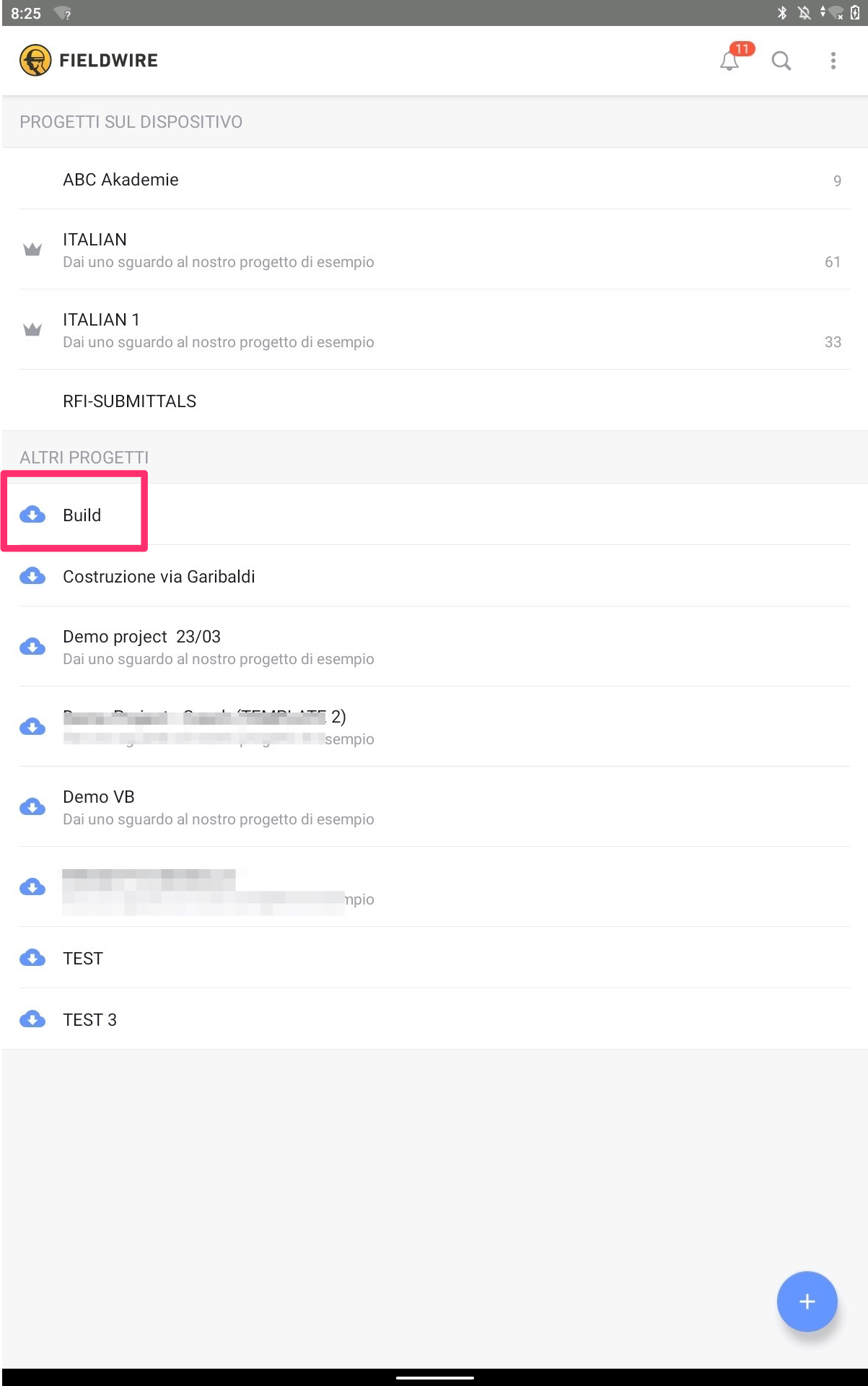The width and height of the screenshot is (868, 1386).
Task: Create a new project with the plus button
Action: click(x=807, y=1302)
